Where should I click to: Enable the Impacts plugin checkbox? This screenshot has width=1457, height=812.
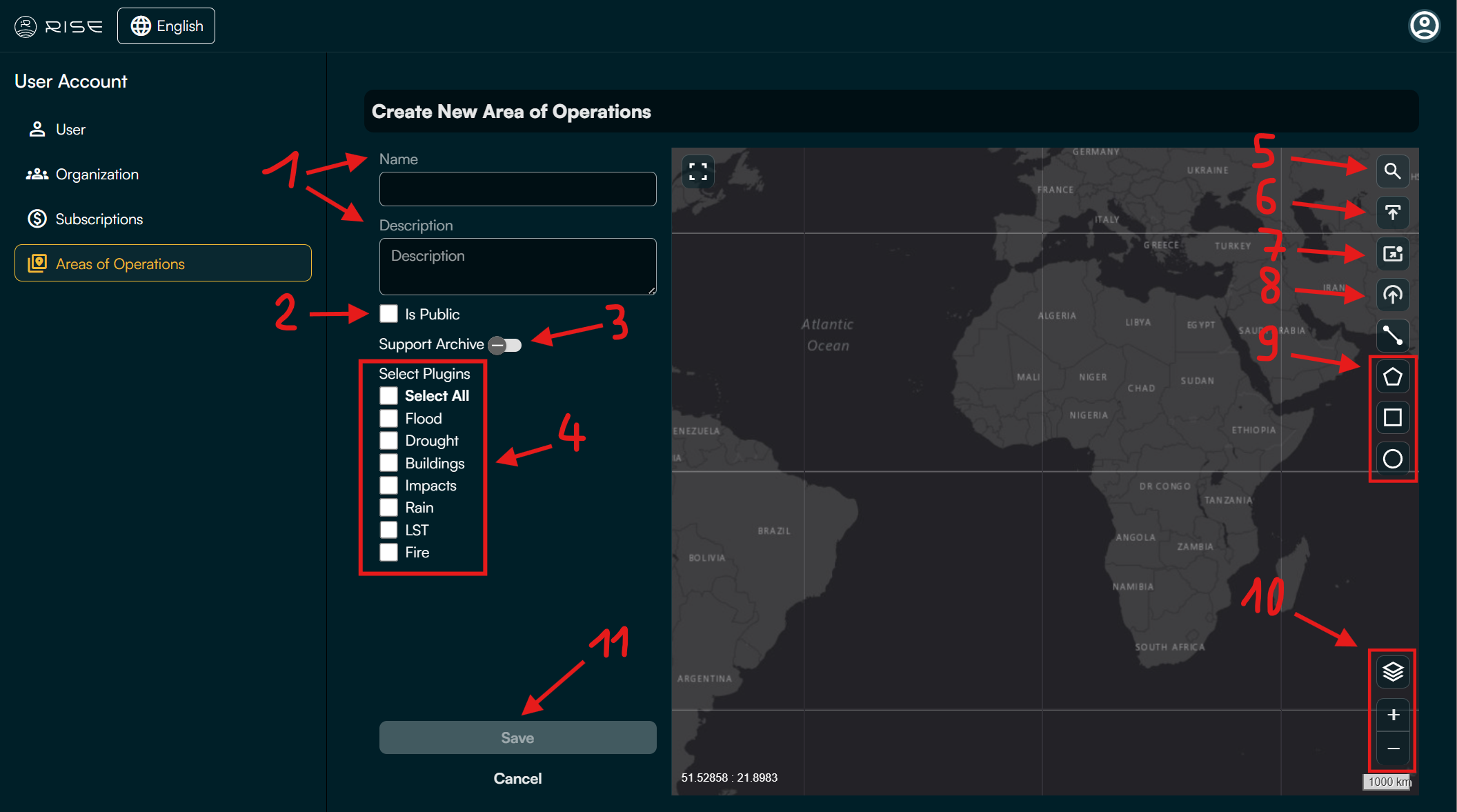click(388, 486)
